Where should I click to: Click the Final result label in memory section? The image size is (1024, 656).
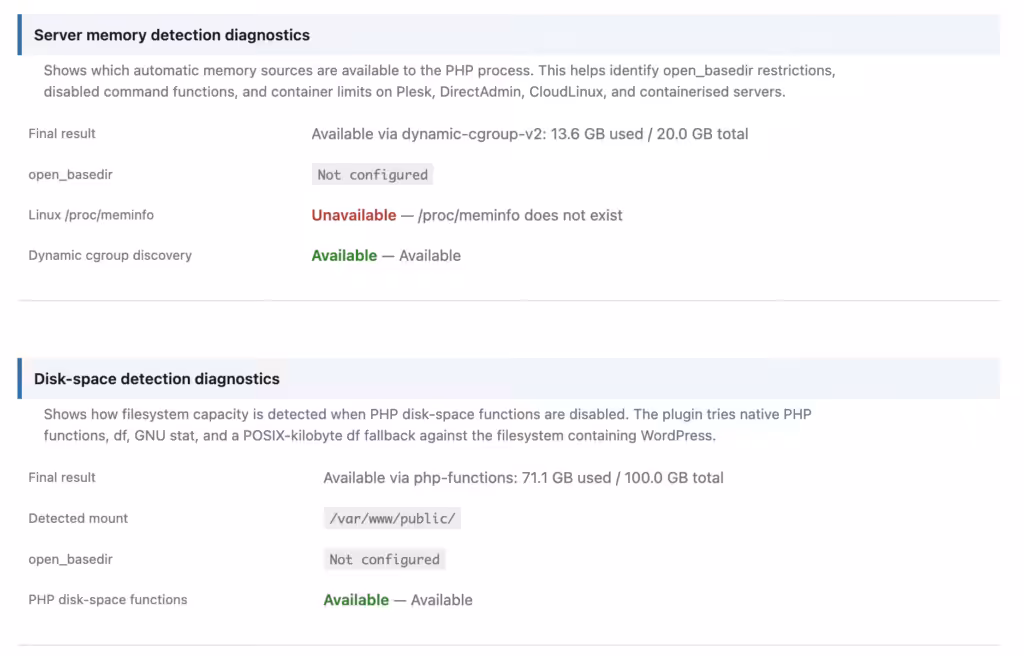[x=61, y=133]
